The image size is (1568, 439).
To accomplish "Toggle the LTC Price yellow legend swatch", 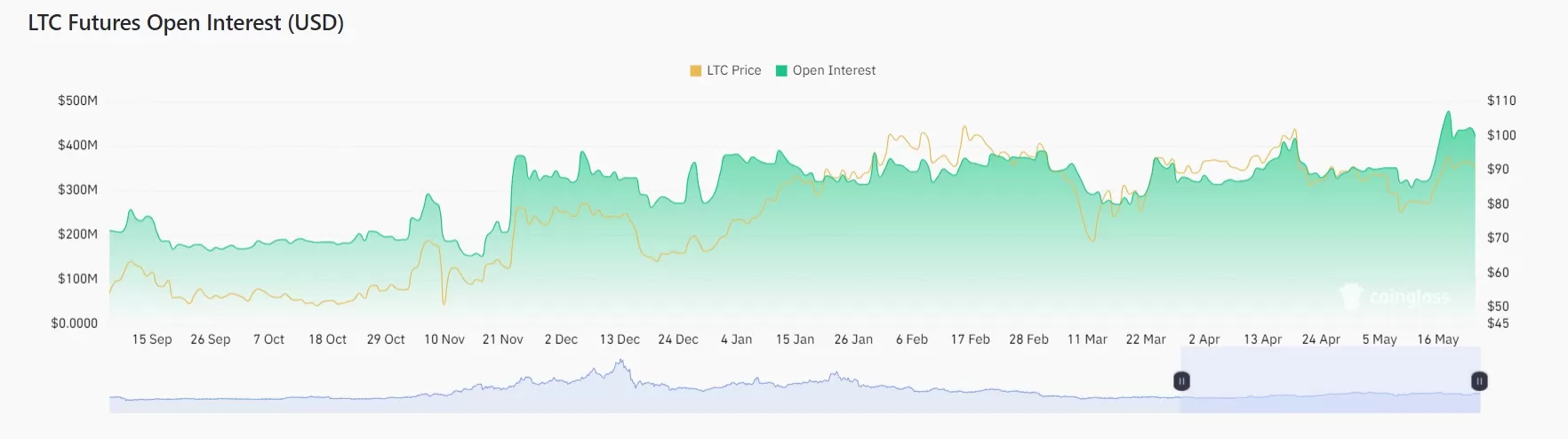I will (x=695, y=71).
